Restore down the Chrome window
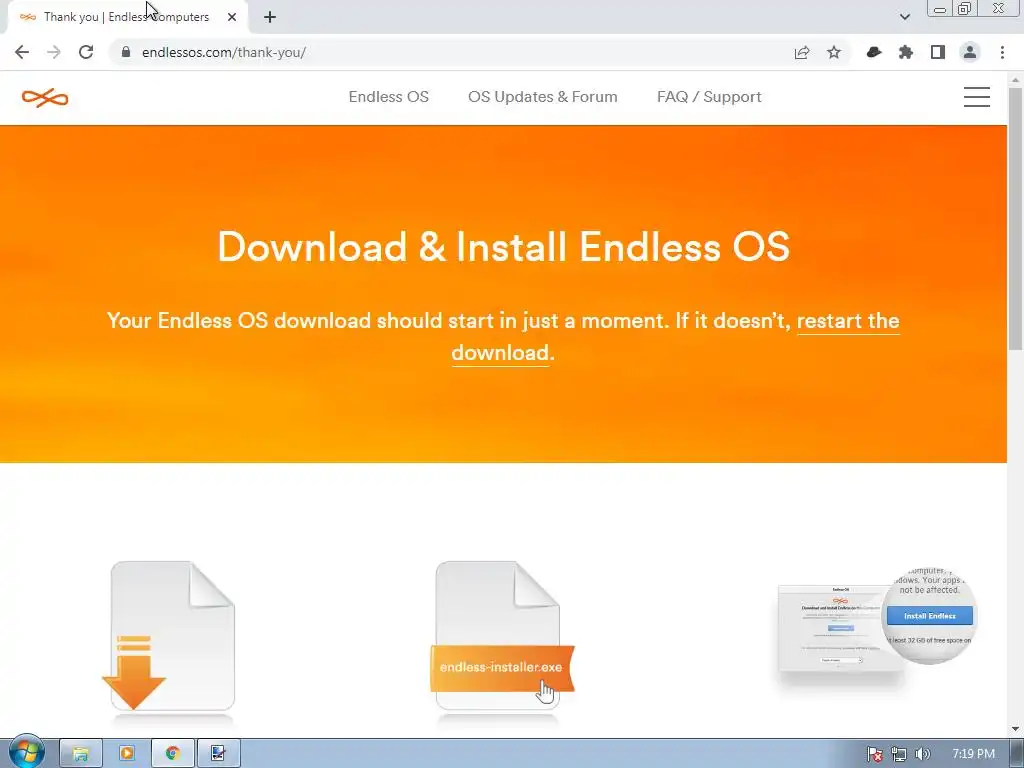 click(x=965, y=9)
